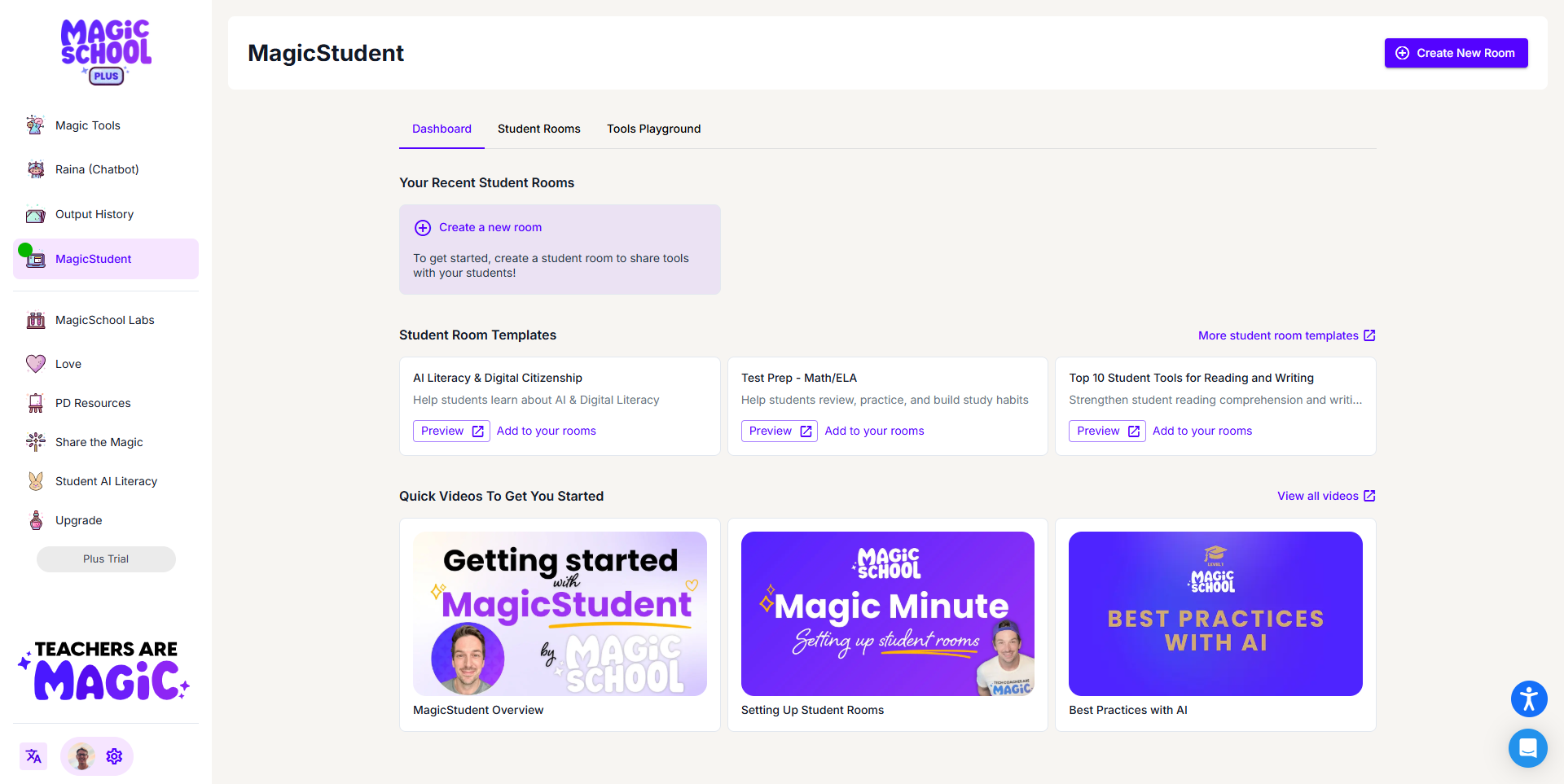Click the Love heart icon
1564x784 pixels.
coord(35,364)
